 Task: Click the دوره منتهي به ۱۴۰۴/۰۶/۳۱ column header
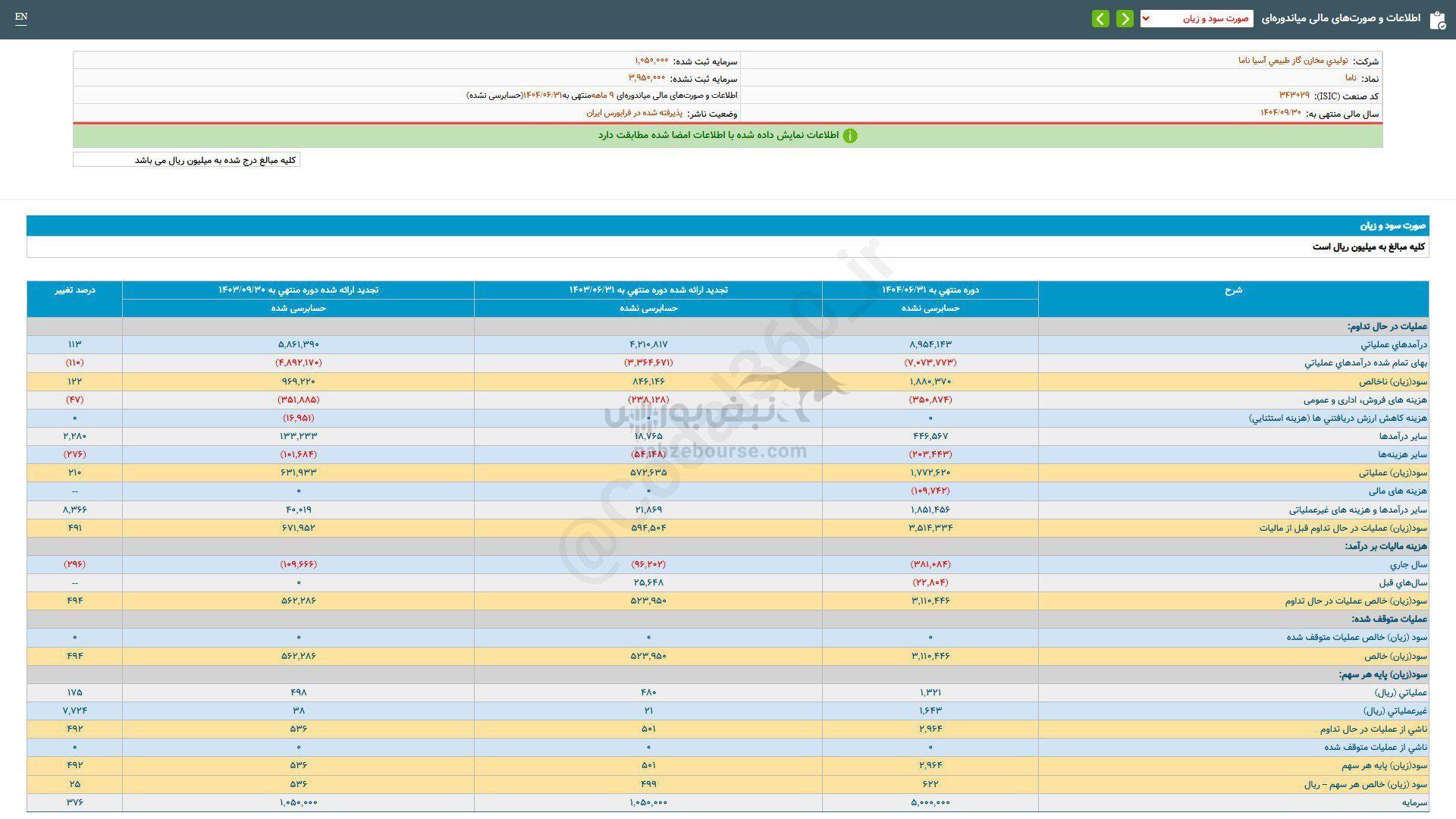click(x=930, y=290)
